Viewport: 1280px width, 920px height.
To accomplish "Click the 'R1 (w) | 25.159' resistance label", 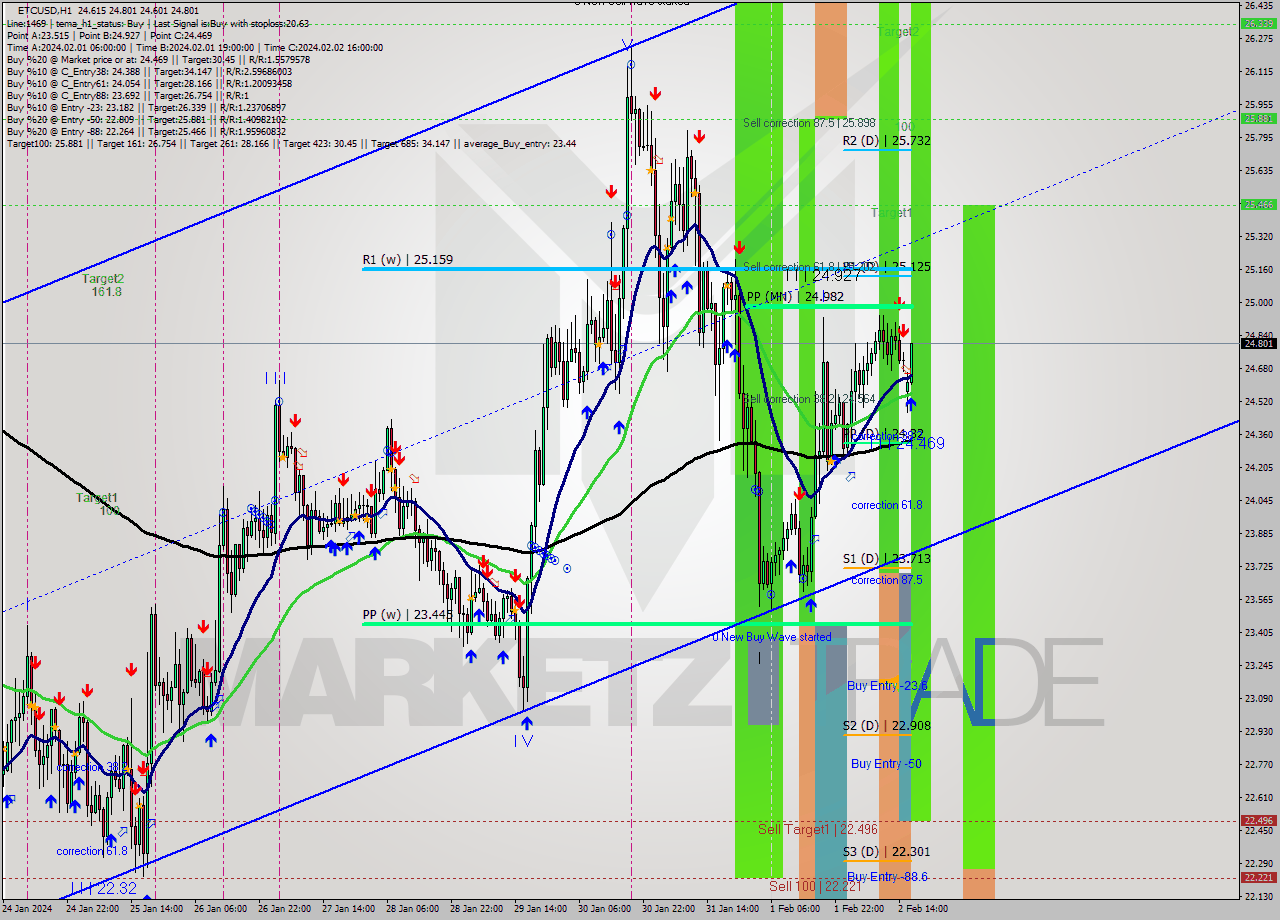I will click(x=408, y=260).
